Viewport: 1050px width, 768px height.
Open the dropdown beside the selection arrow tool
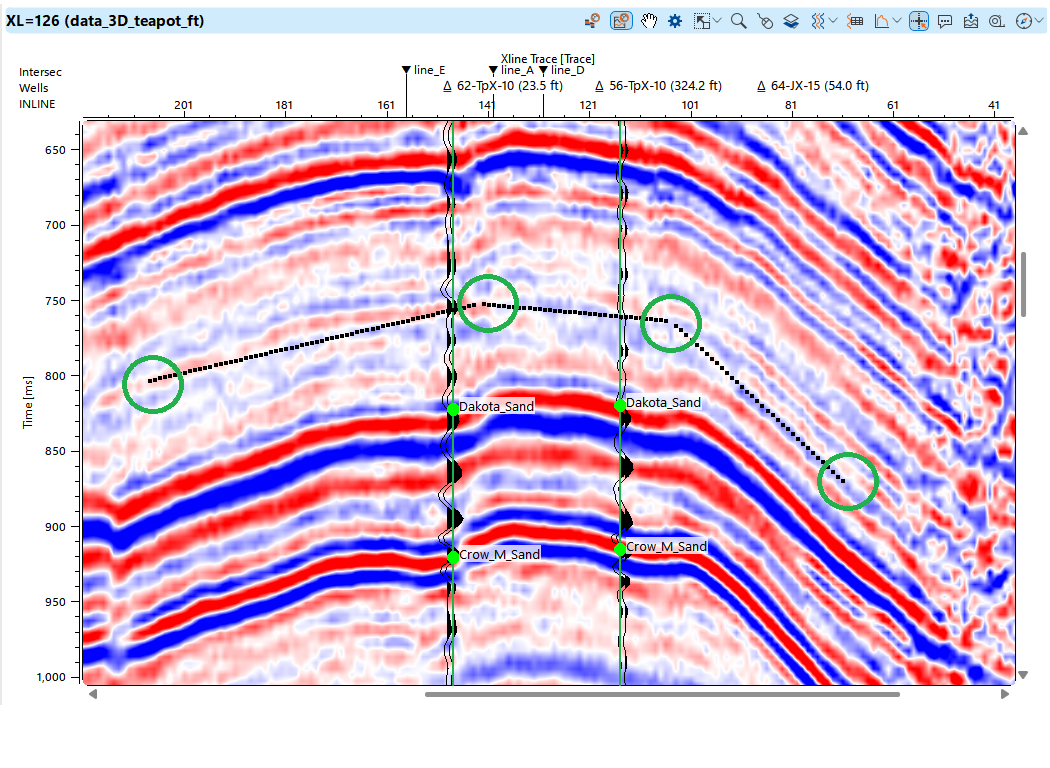(x=716, y=20)
